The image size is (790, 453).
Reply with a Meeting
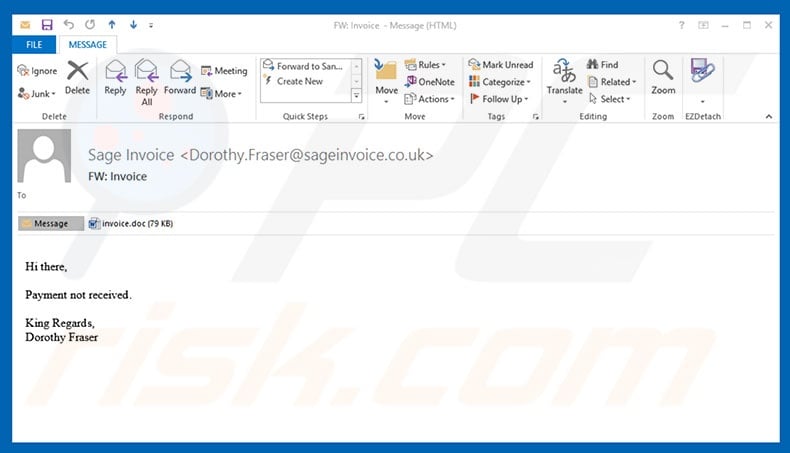pyautogui.click(x=224, y=71)
